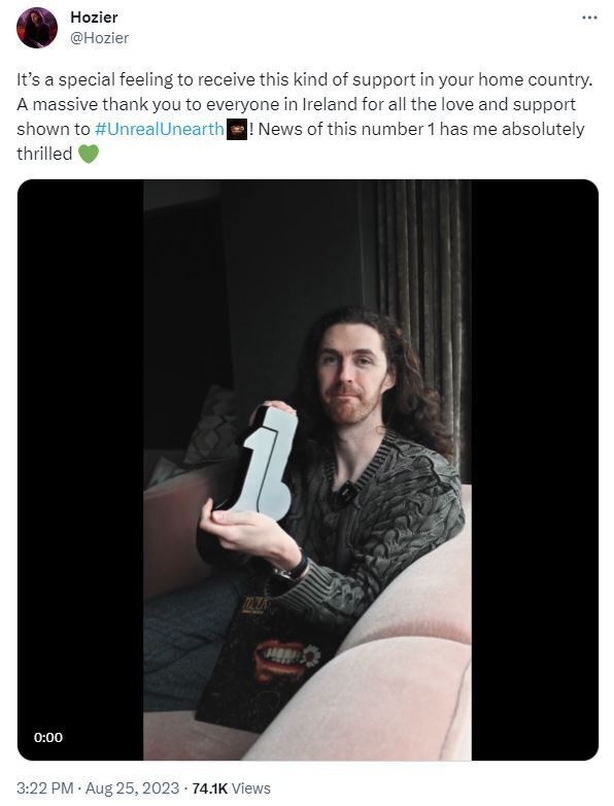
Task: View the 74.1K Views analytics
Action: 231,788
